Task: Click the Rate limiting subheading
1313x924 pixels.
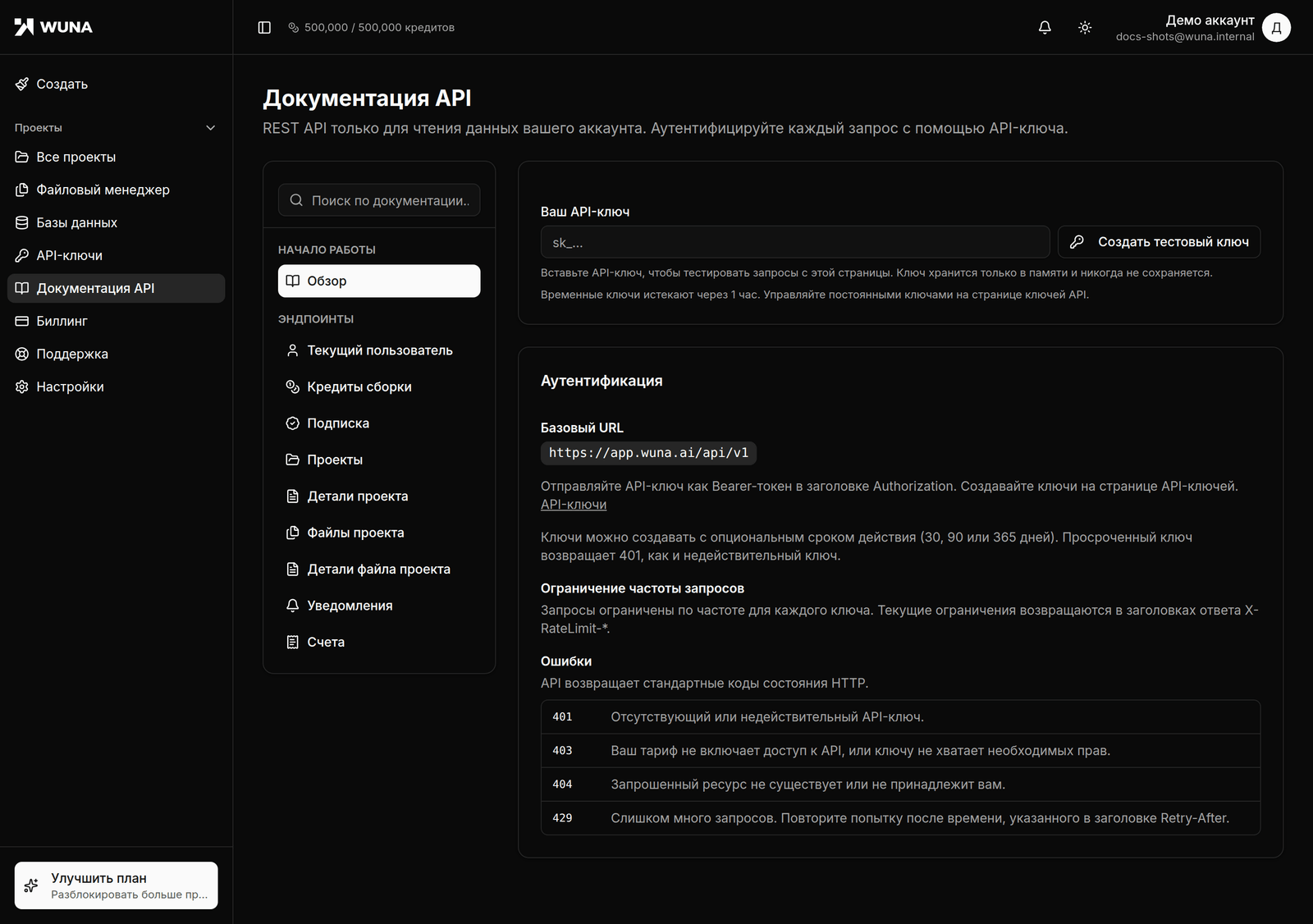Action: point(643,588)
